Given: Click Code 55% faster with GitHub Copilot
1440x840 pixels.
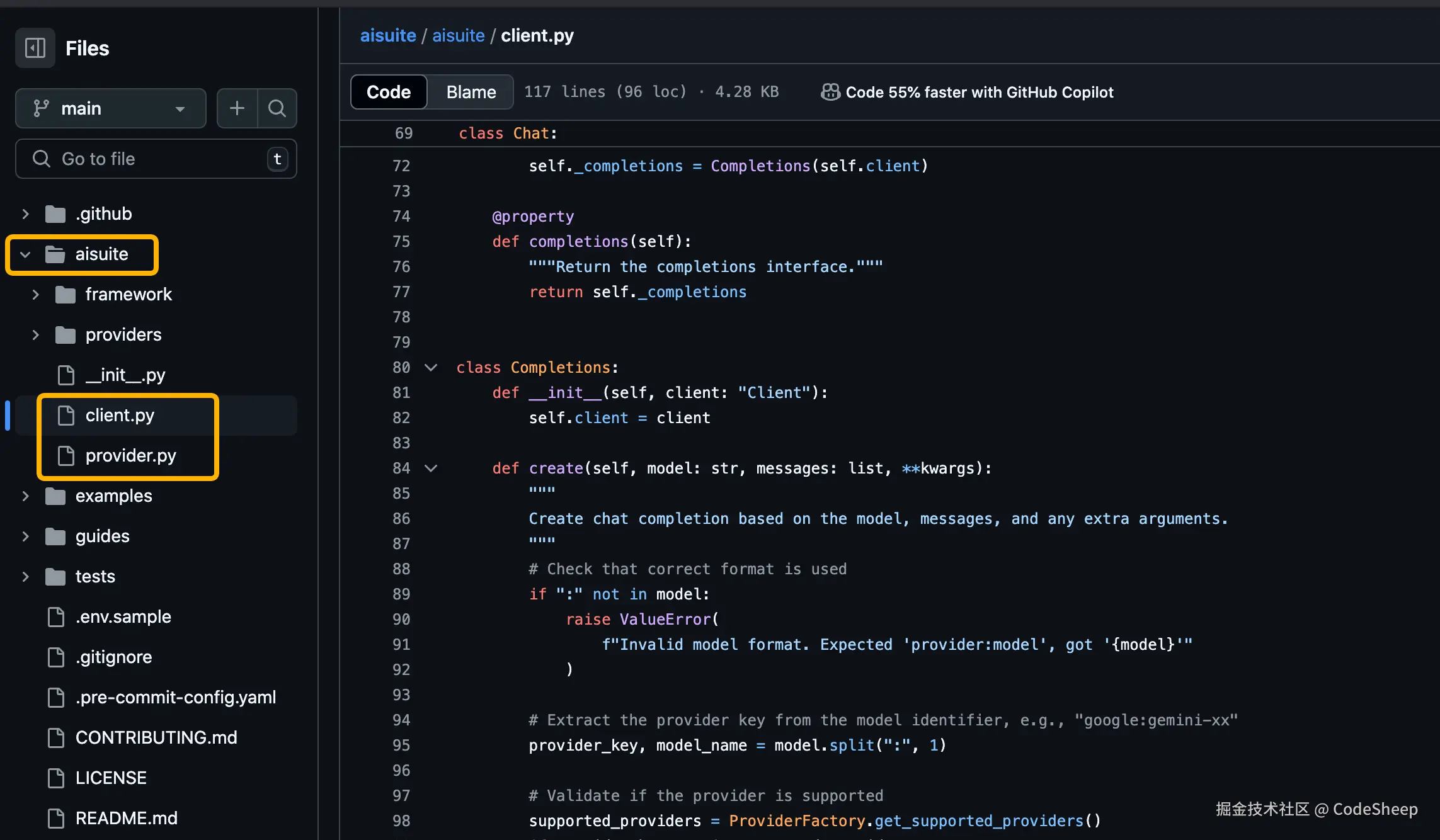Looking at the screenshot, I should point(979,92).
